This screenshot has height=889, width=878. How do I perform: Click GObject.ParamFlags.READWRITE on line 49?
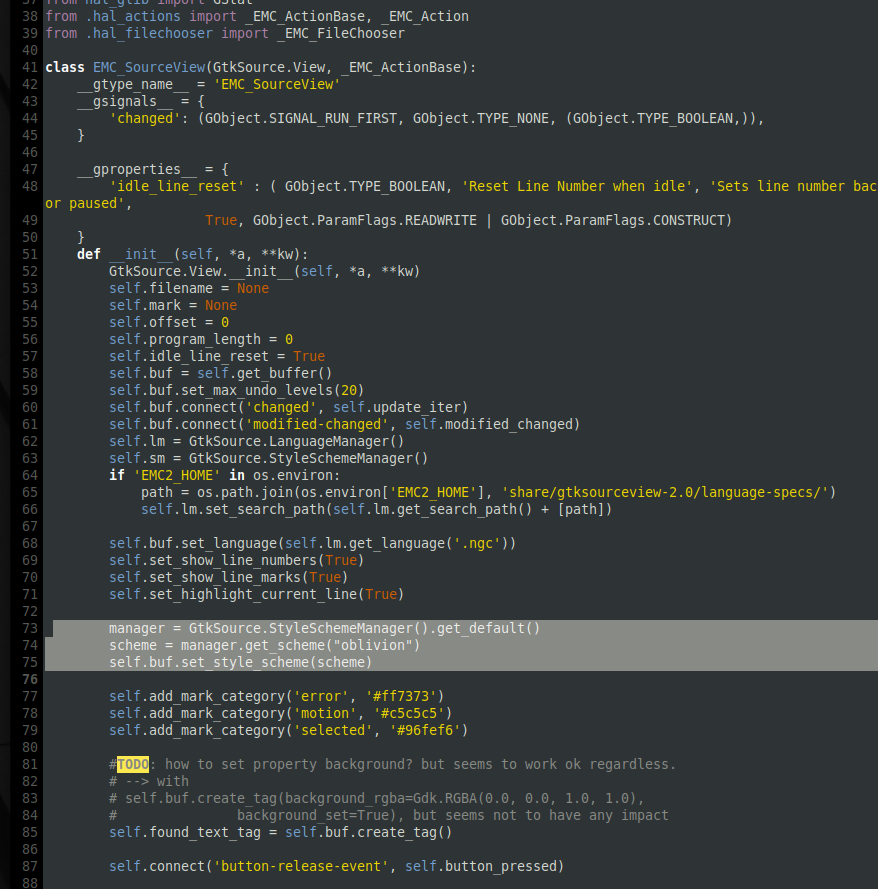(x=364, y=221)
